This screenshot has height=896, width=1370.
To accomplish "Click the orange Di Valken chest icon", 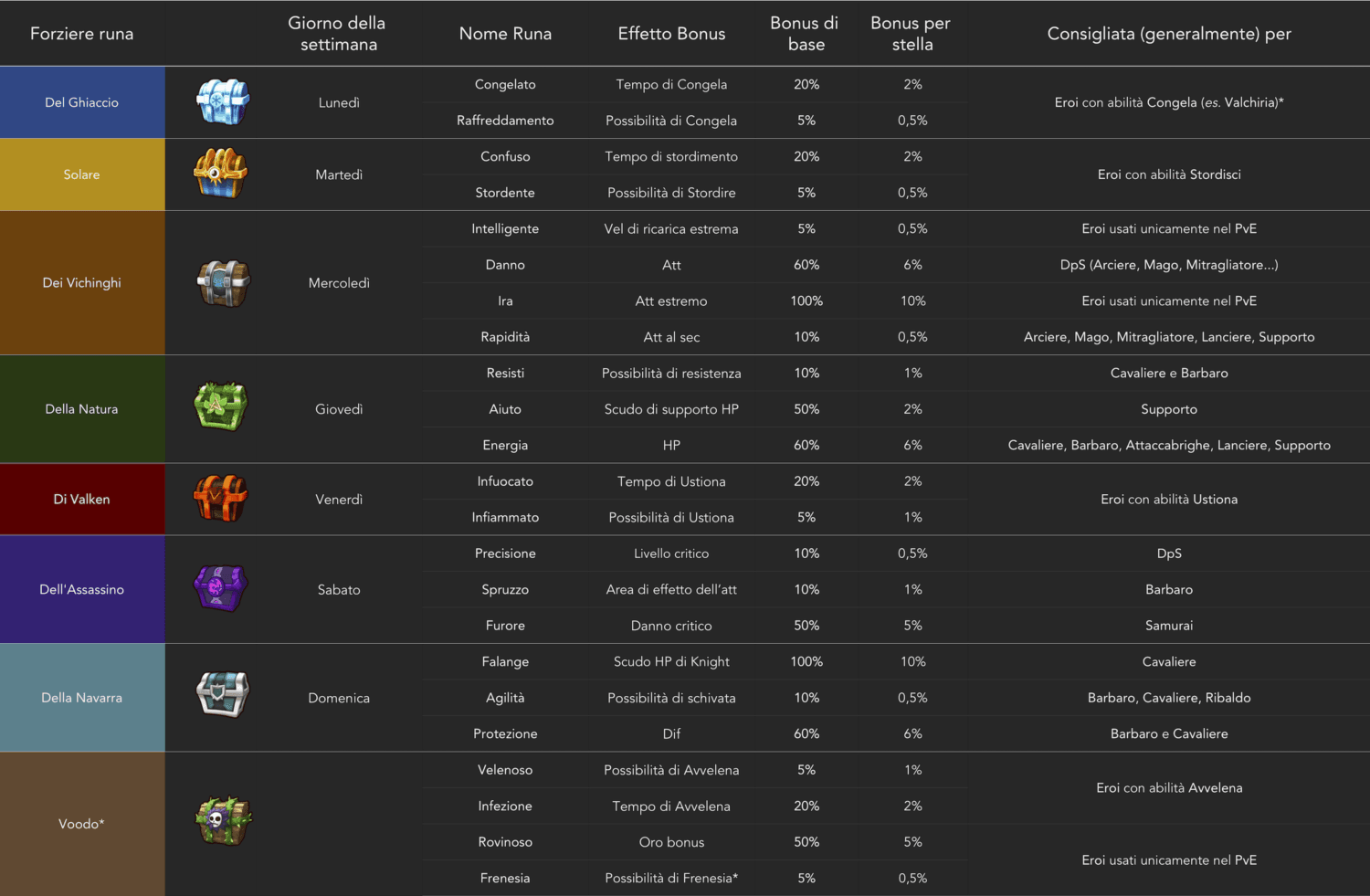I will click(221, 499).
